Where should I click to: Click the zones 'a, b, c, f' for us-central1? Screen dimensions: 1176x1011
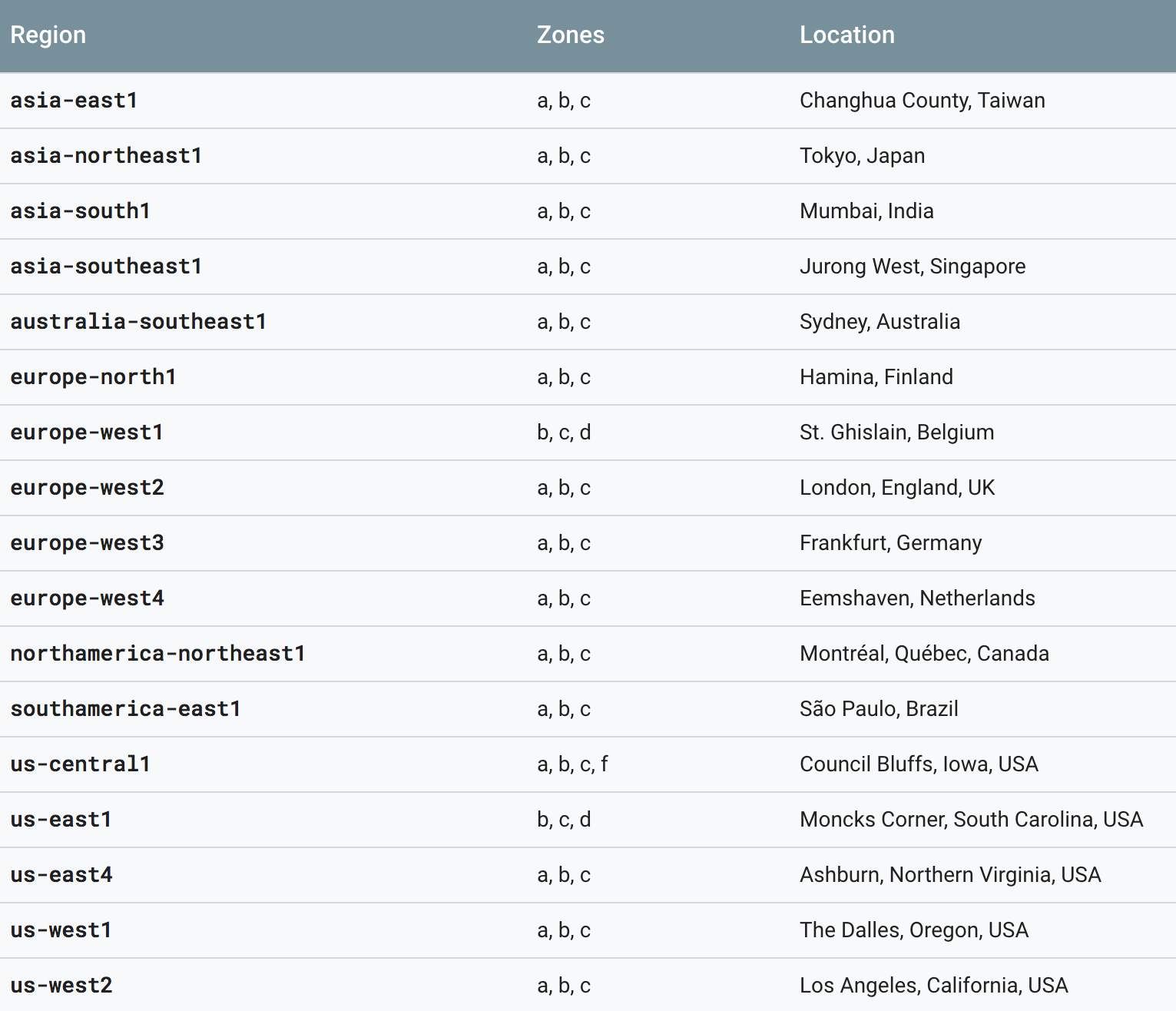(572, 764)
